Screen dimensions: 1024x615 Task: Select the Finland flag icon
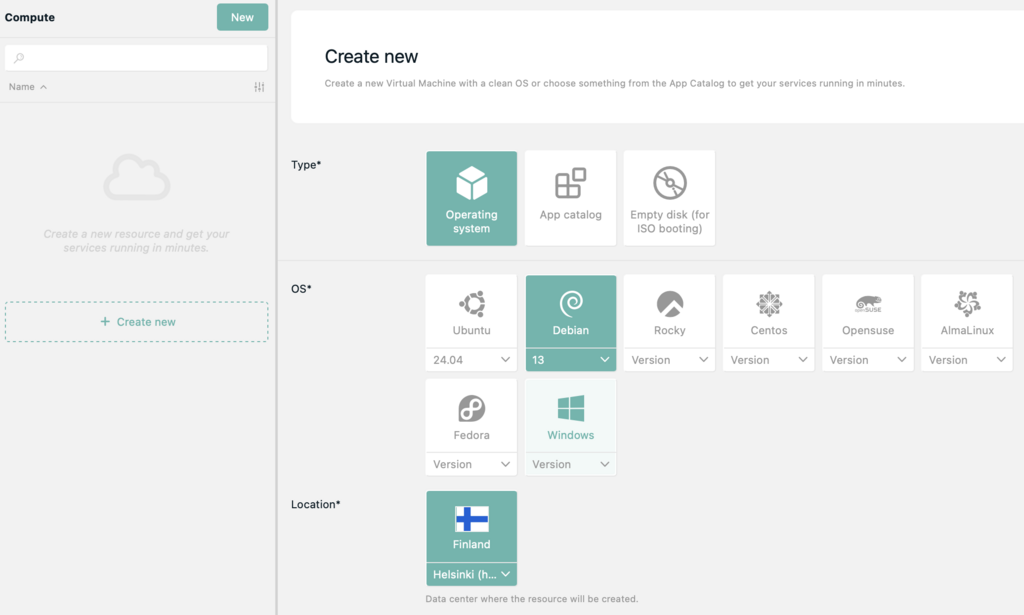[x=472, y=519]
